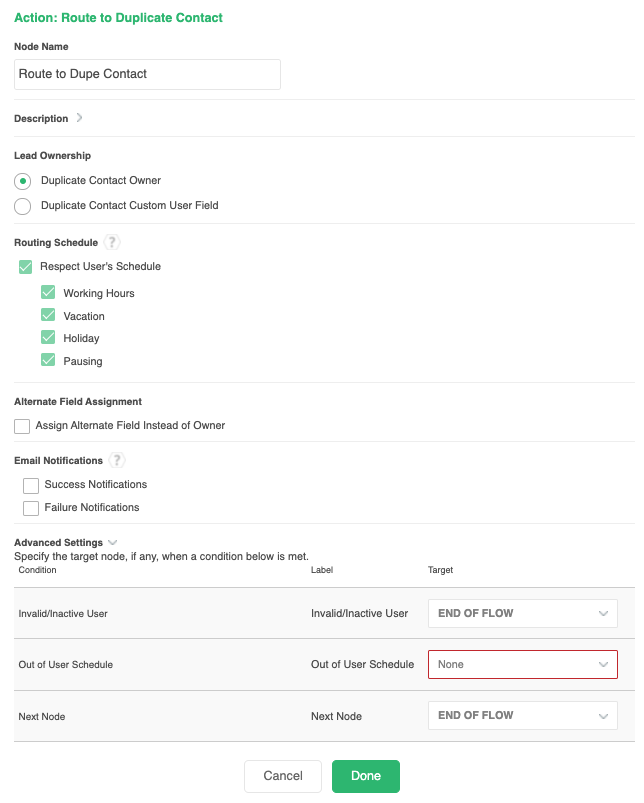644x803 pixels.
Task: Enable Success Notifications checkbox
Action: 31,485
